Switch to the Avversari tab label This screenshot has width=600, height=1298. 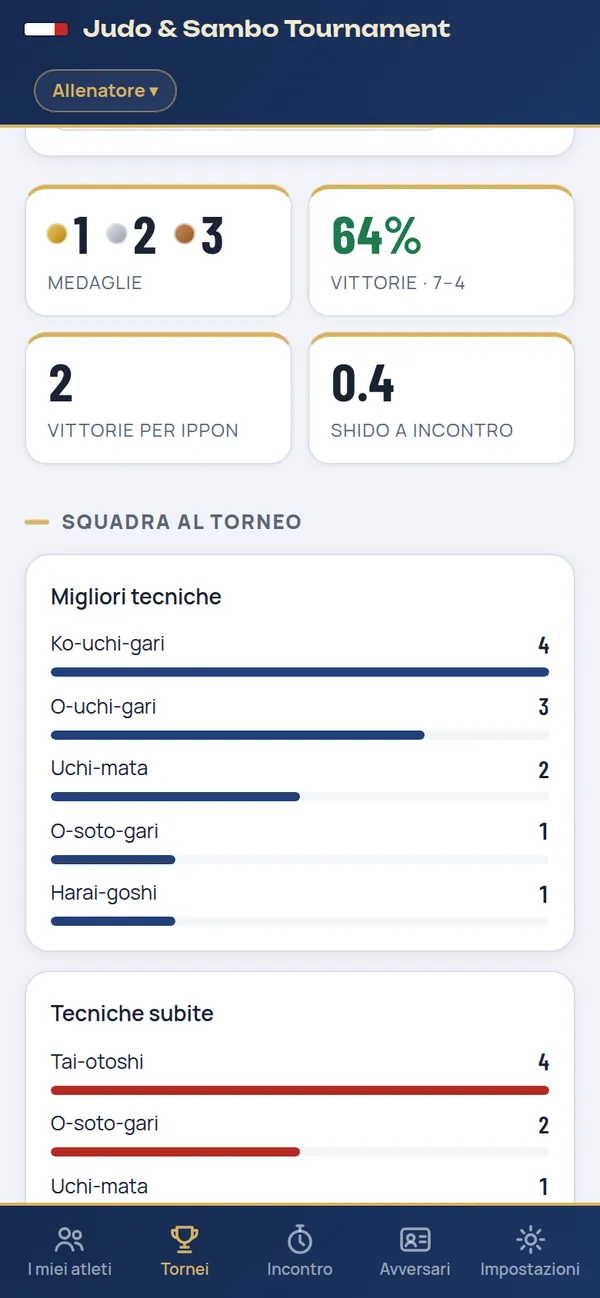(x=415, y=1269)
